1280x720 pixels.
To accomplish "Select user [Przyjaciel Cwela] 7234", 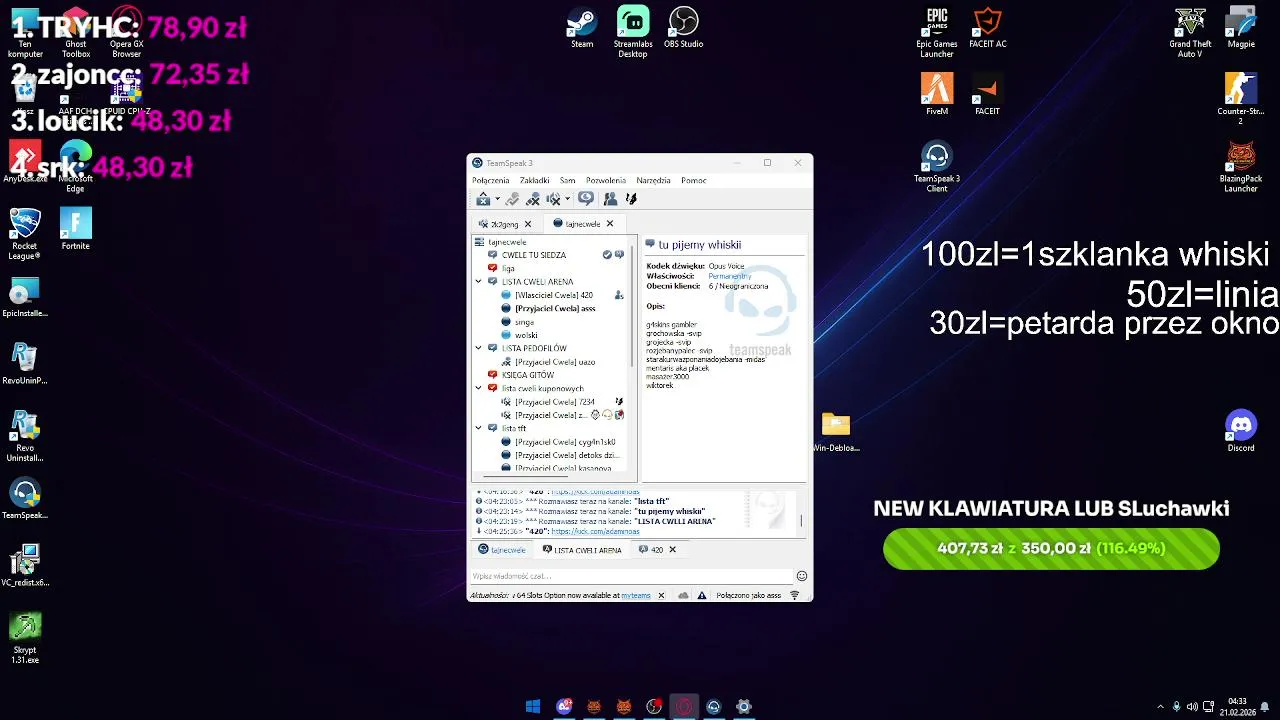I will [x=555, y=402].
